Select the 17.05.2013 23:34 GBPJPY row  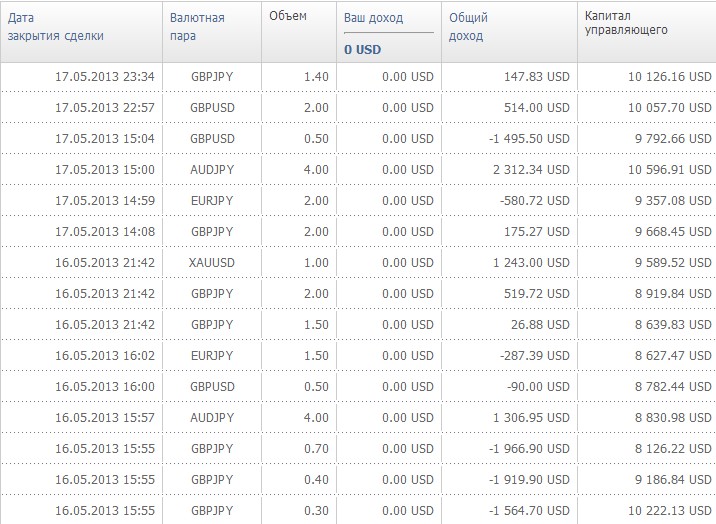(358, 77)
